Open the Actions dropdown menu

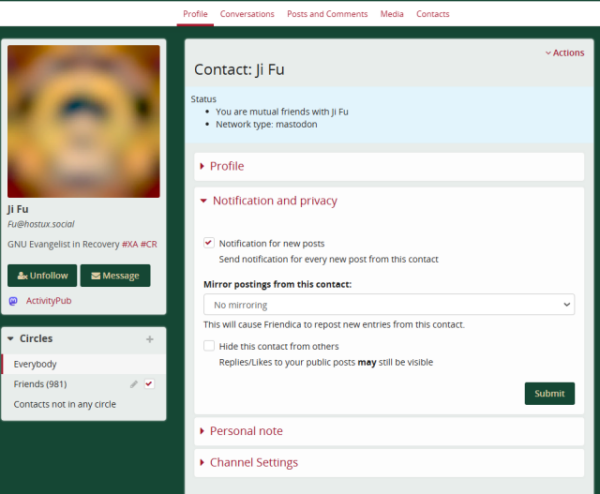click(x=565, y=53)
